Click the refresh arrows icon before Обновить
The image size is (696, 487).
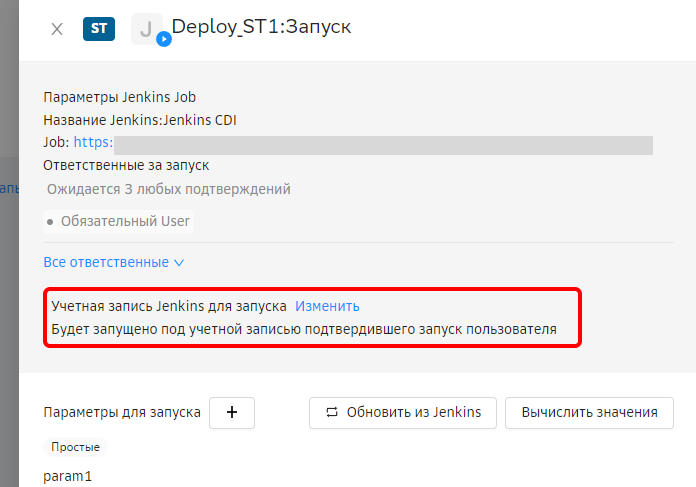330,412
